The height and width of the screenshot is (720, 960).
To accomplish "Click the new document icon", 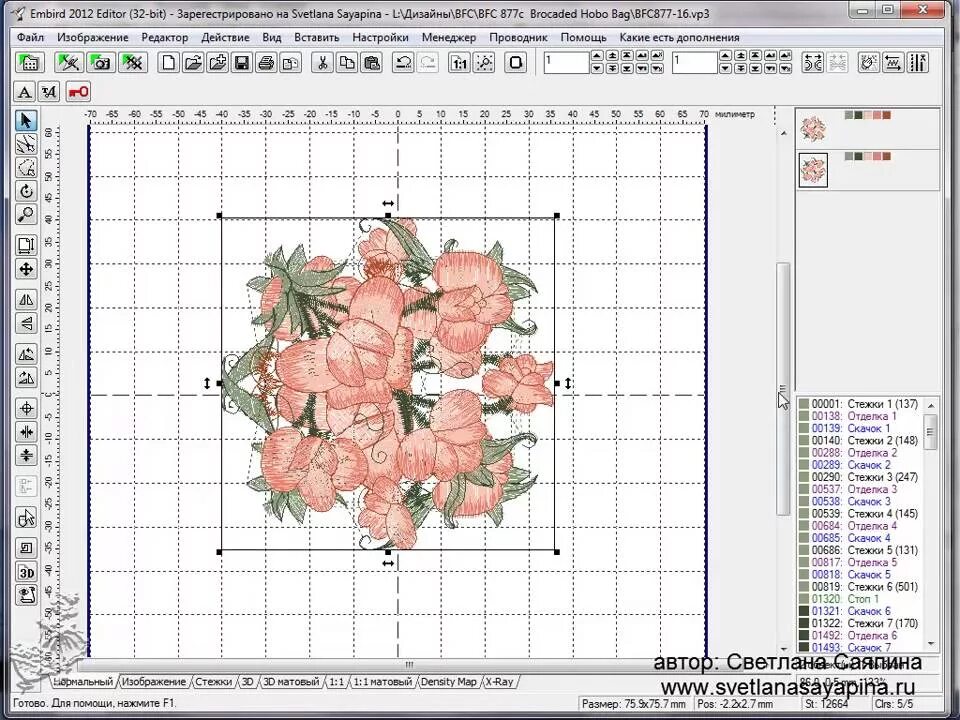I will [x=168, y=62].
